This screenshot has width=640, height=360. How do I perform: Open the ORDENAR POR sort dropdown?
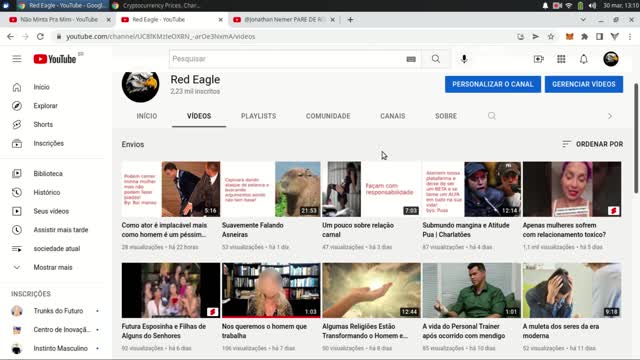(x=592, y=144)
